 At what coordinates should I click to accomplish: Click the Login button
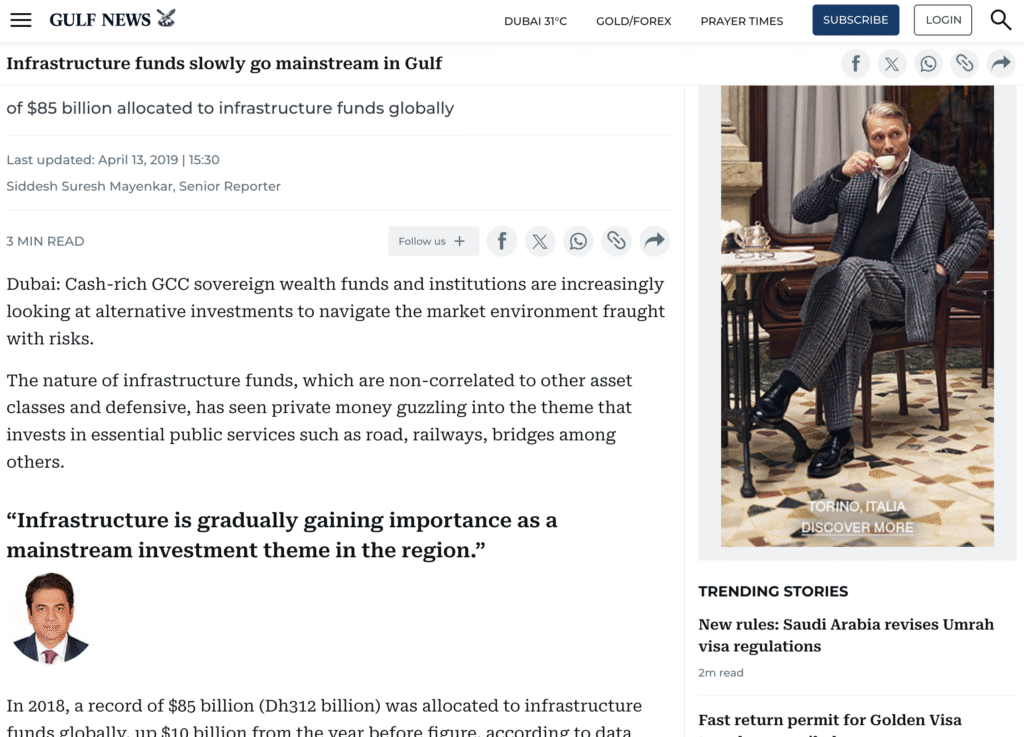click(942, 20)
